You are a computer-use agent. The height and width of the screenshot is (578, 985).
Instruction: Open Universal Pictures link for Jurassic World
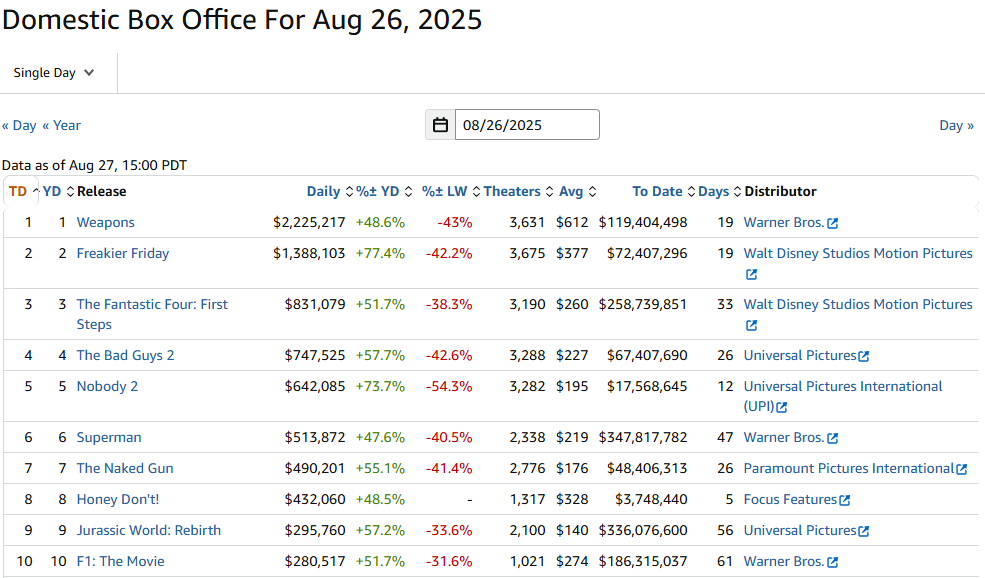click(x=800, y=530)
